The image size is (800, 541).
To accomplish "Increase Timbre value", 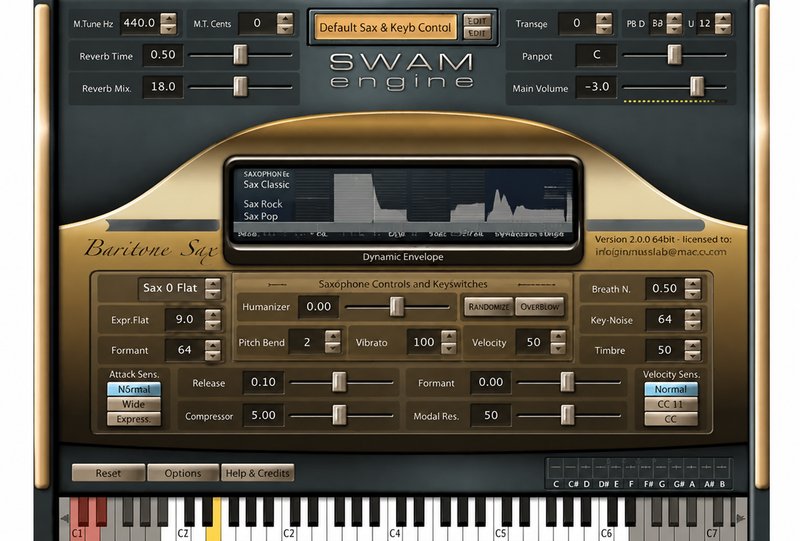I will pyautogui.click(x=692, y=345).
